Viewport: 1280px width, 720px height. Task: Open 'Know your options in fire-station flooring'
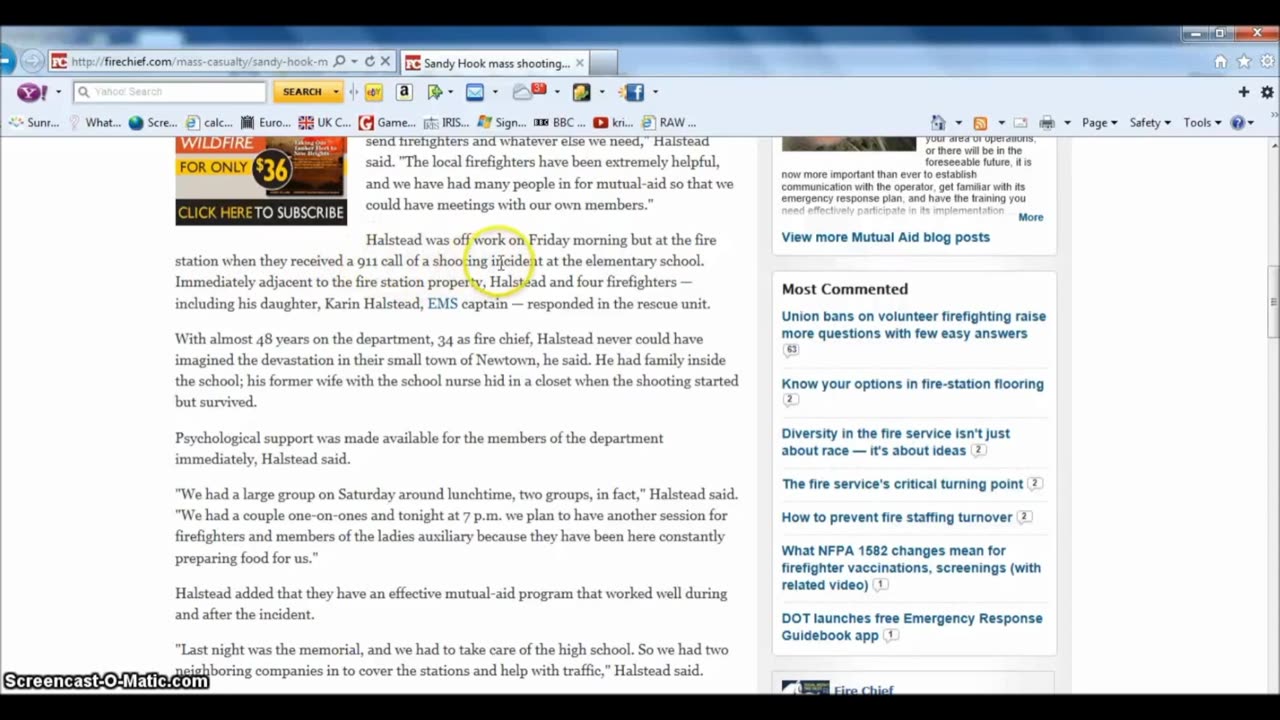click(912, 384)
